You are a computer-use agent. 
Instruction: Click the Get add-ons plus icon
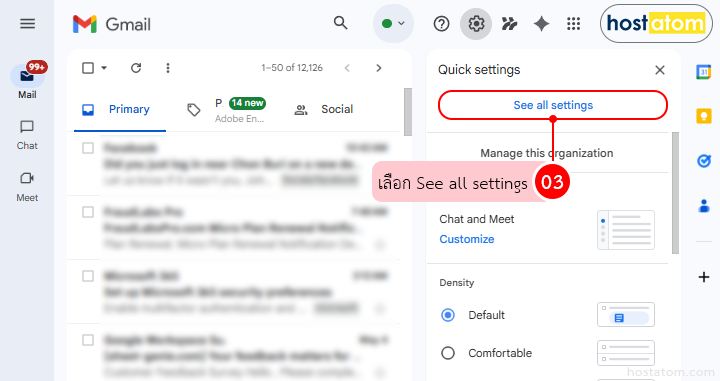(x=703, y=277)
